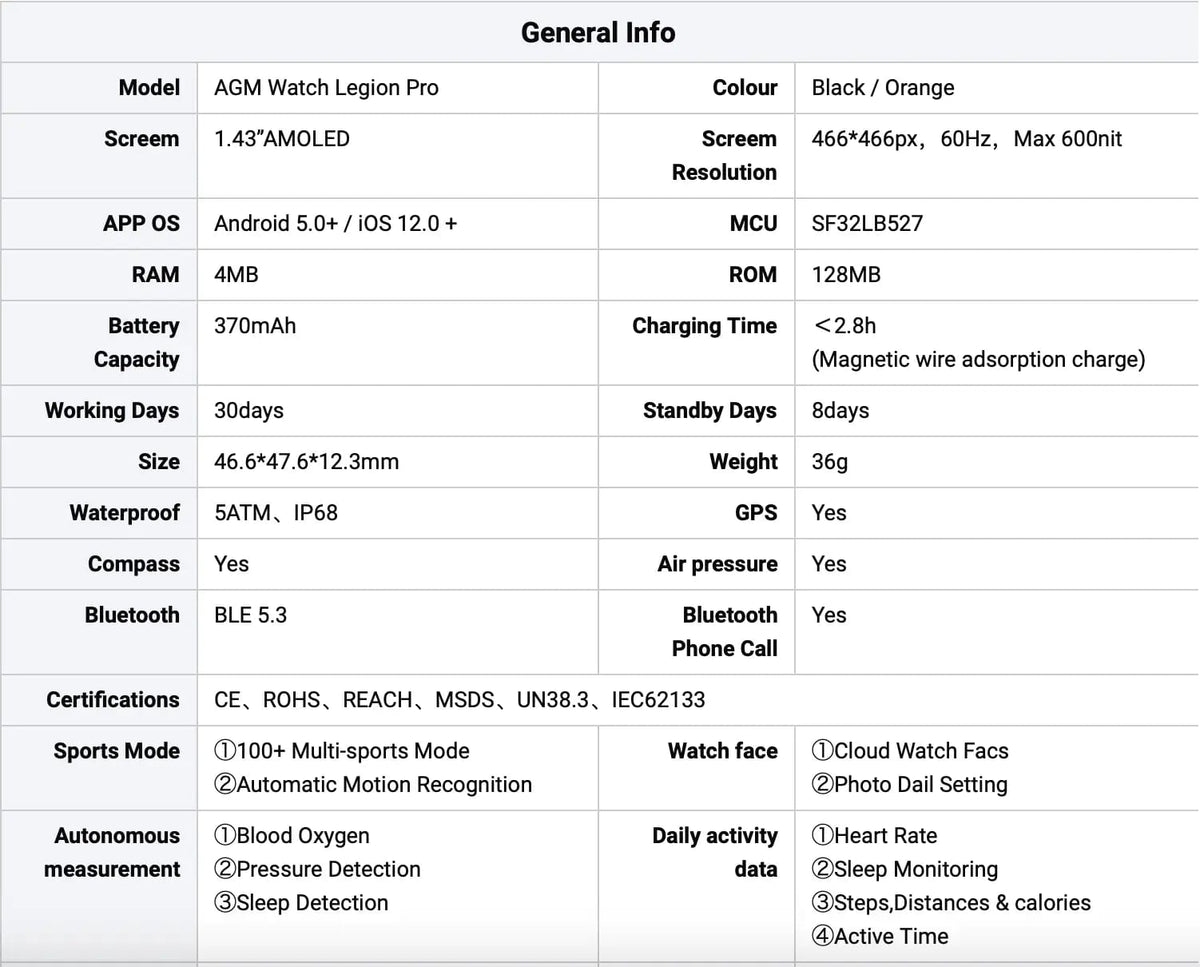Click the Steps,Distances & calories line

(951, 903)
